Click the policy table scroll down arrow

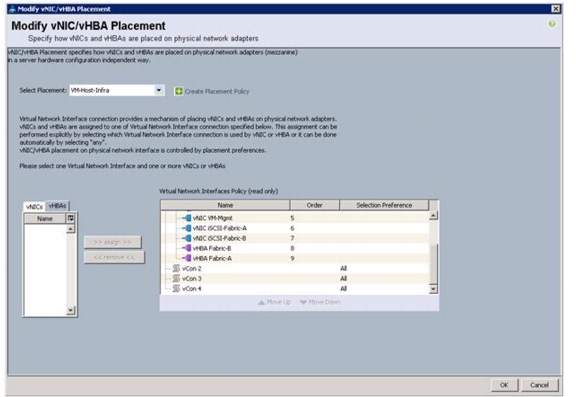point(433,289)
